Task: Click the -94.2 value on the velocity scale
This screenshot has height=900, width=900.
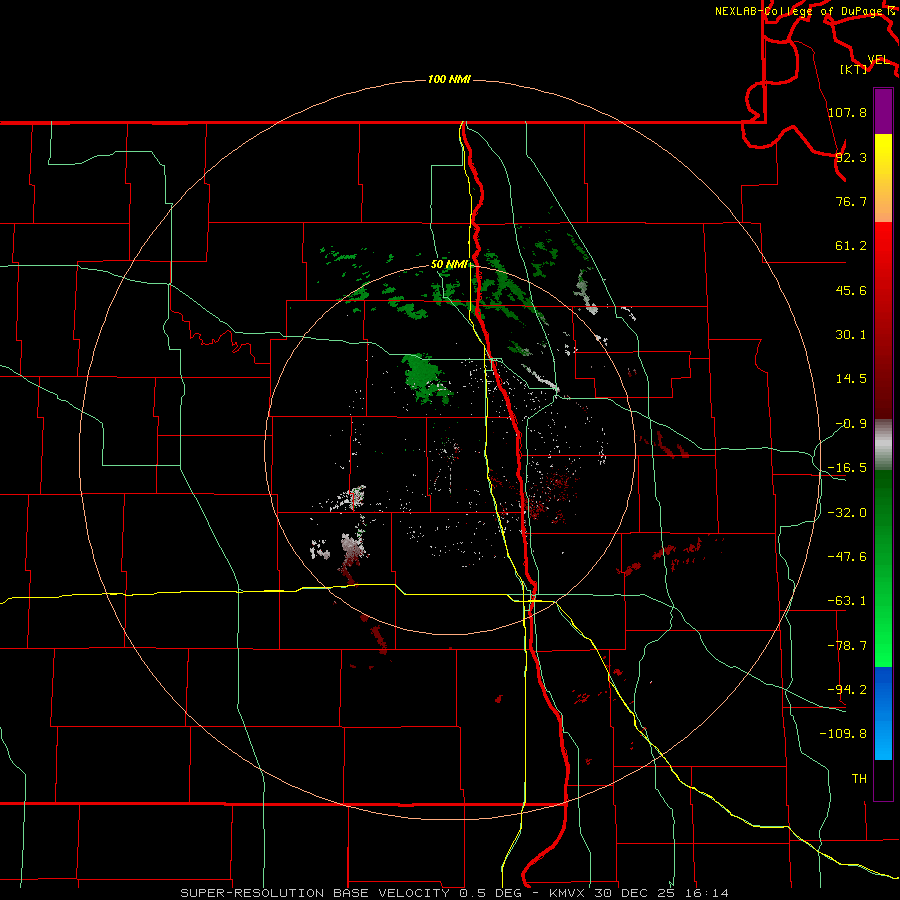Action: (847, 690)
